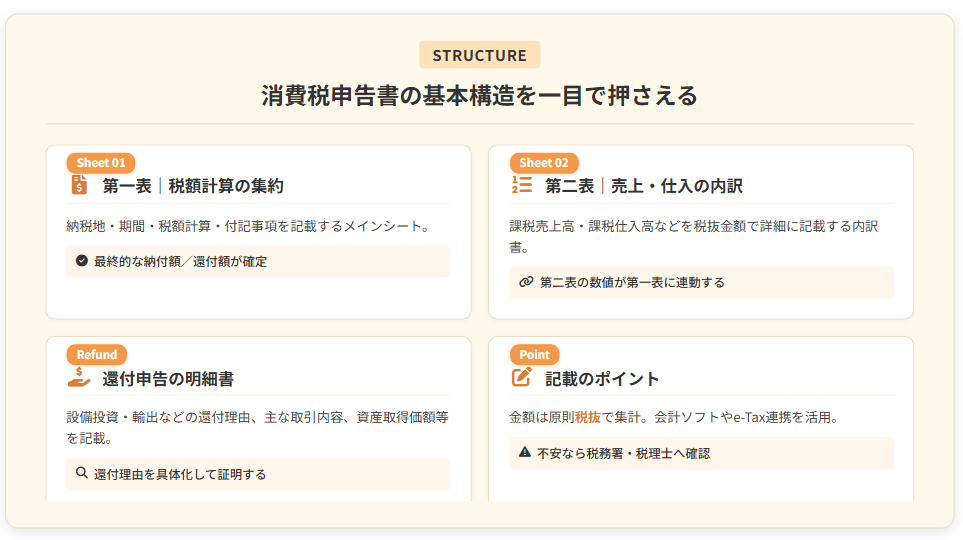Click the hand-holding-money icon beside 還付申告の明細書
This screenshot has height=540, width=963.
(79, 378)
